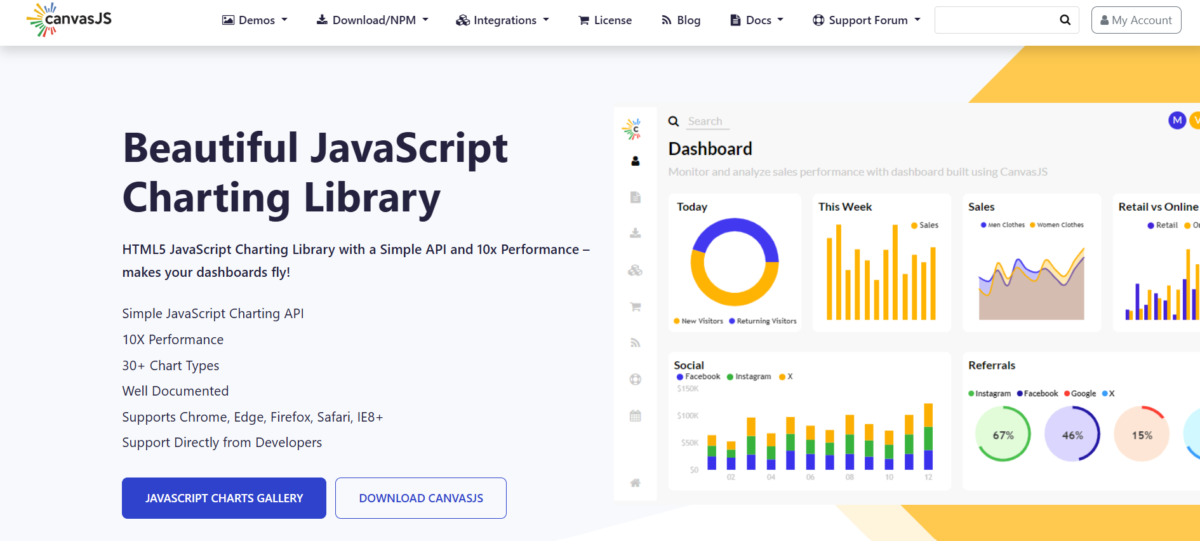Click the dashboard sidebar globe icon
The height and width of the screenshot is (541, 1200).
pyautogui.click(x=635, y=379)
